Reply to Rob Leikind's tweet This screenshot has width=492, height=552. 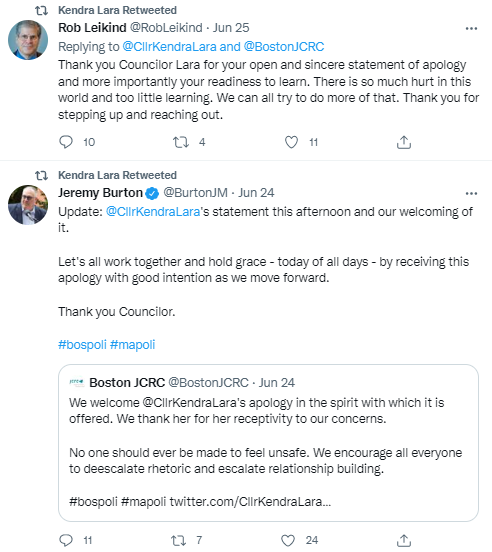(66, 142)
